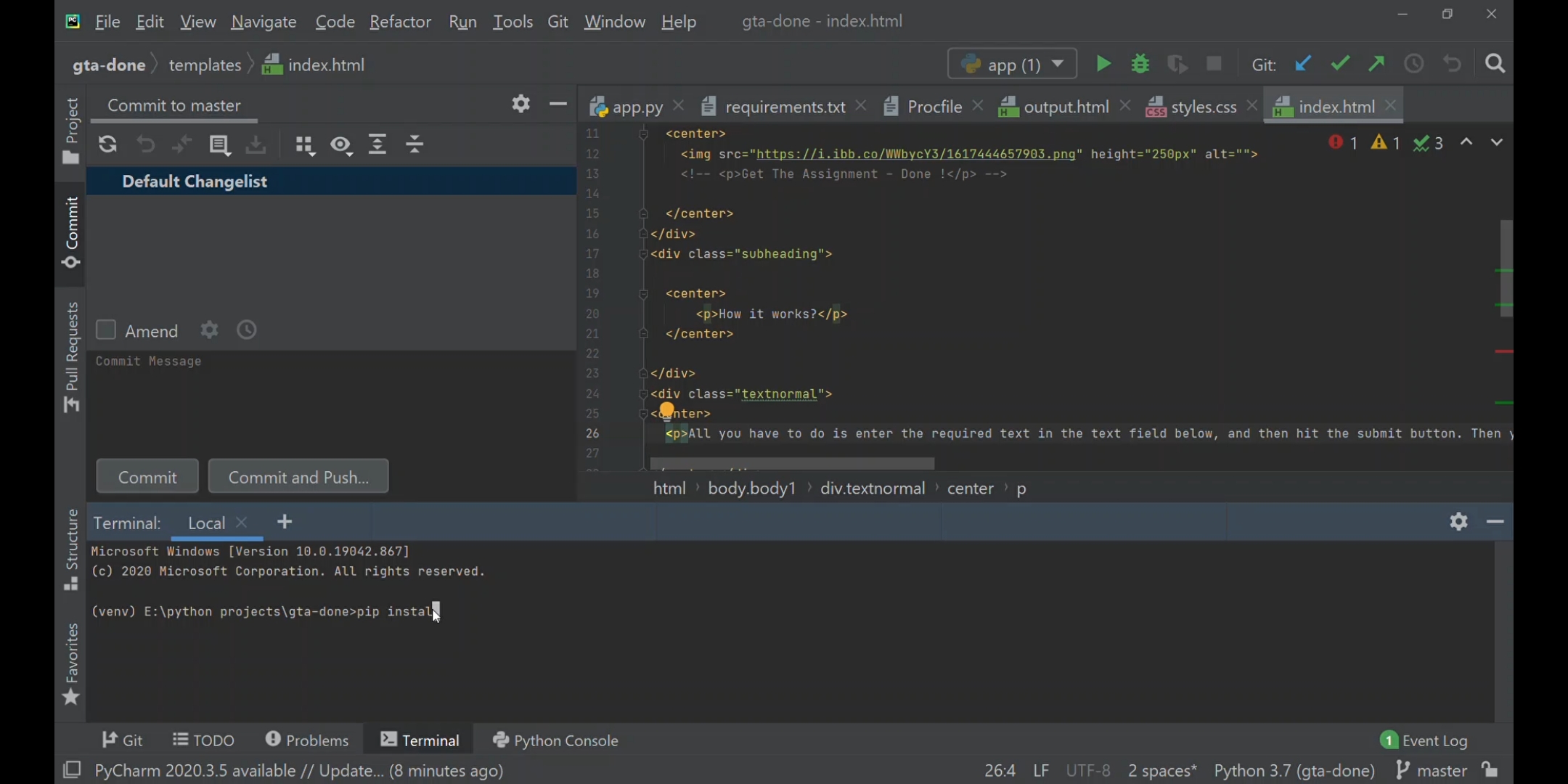Toggle the read-only lock icon in status bar
This screenshot has height=784, width=1568.
pyautogui.click(x=1490, y=769)
